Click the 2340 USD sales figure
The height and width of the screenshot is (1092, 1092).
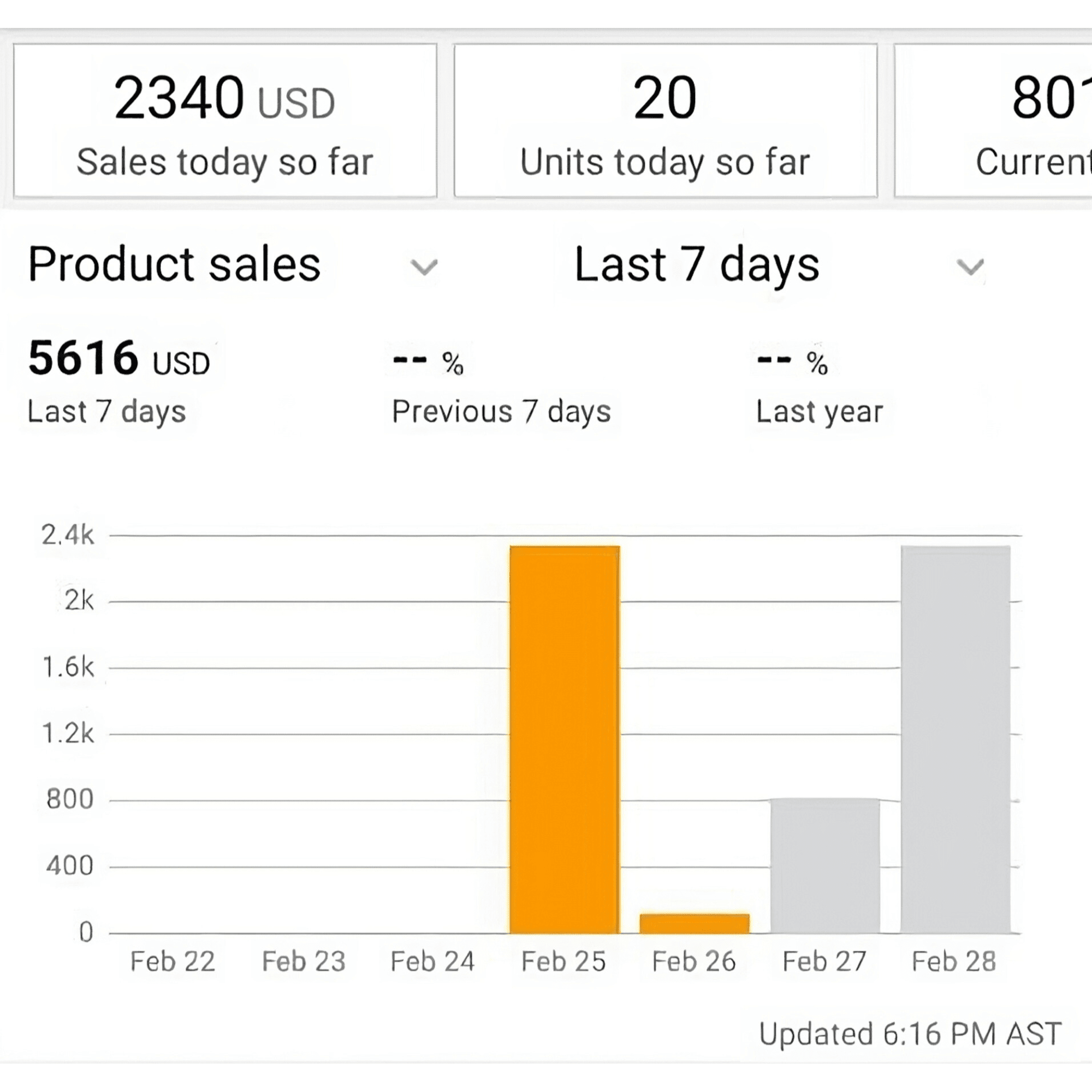[224, 99]
